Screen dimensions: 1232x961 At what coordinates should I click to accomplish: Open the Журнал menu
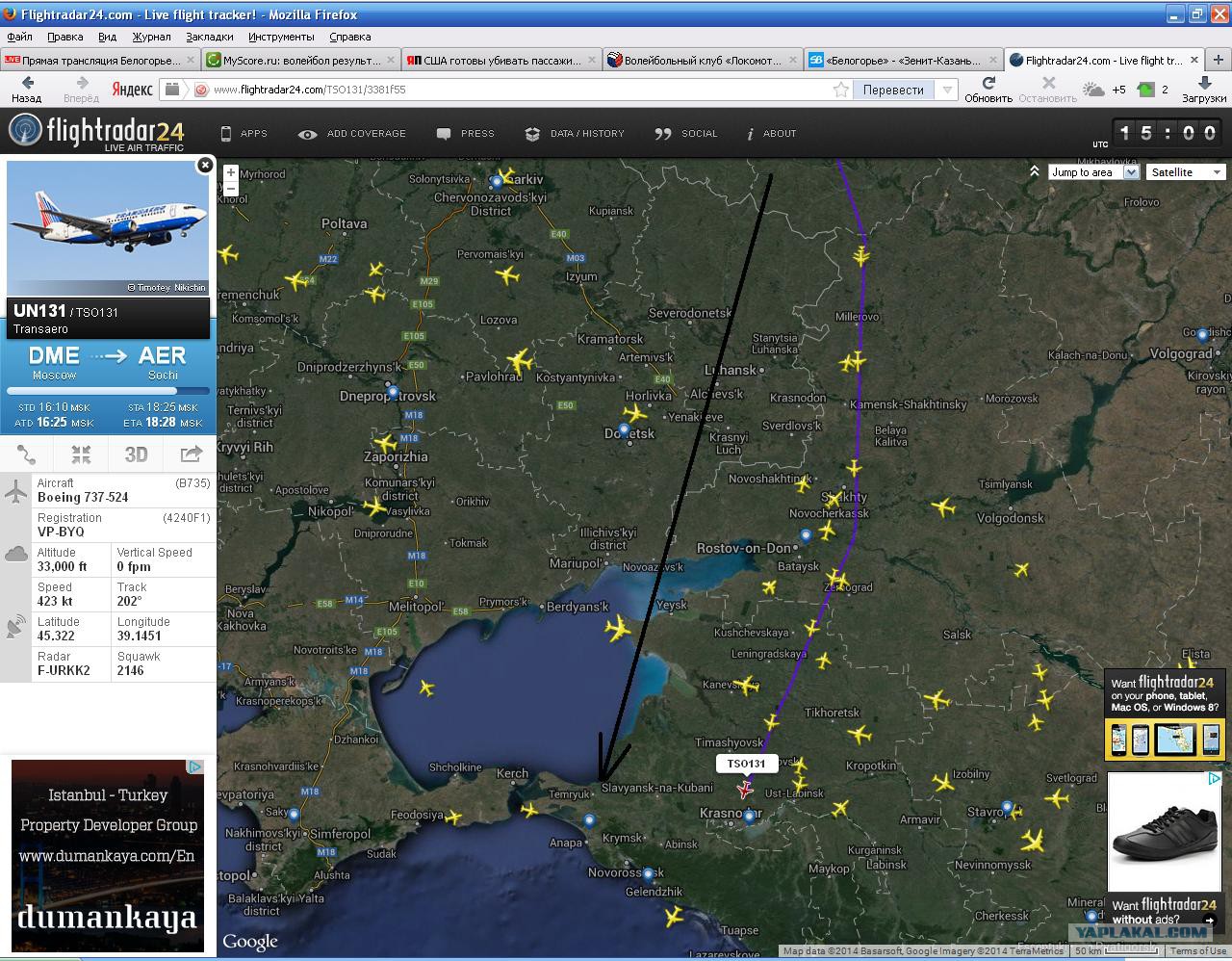coord(151,37)
